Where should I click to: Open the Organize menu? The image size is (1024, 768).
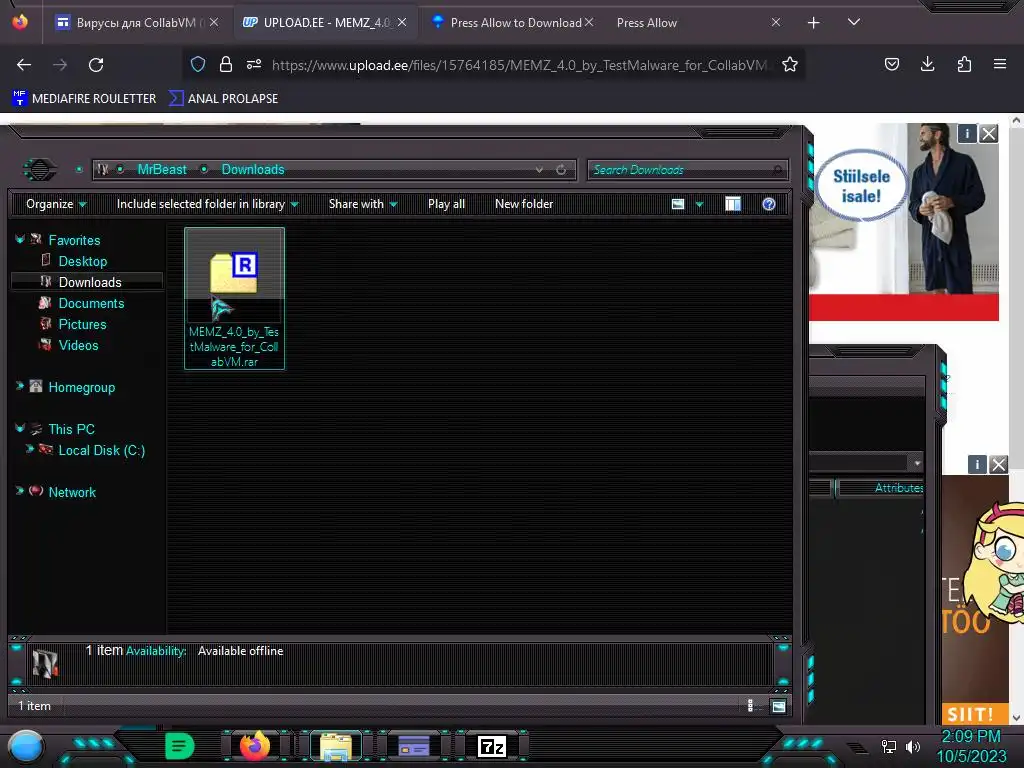[x=56, y=204]
